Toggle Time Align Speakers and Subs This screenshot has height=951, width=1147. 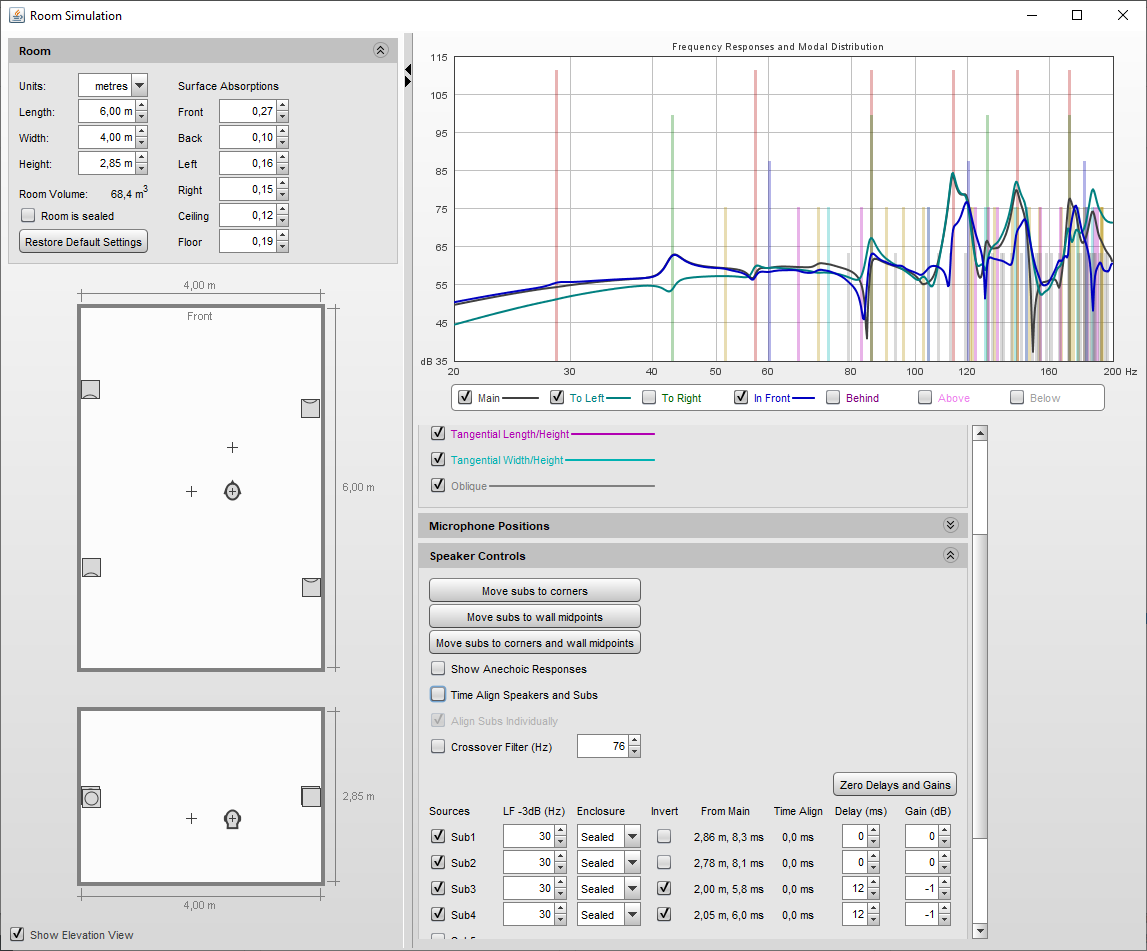438,695
